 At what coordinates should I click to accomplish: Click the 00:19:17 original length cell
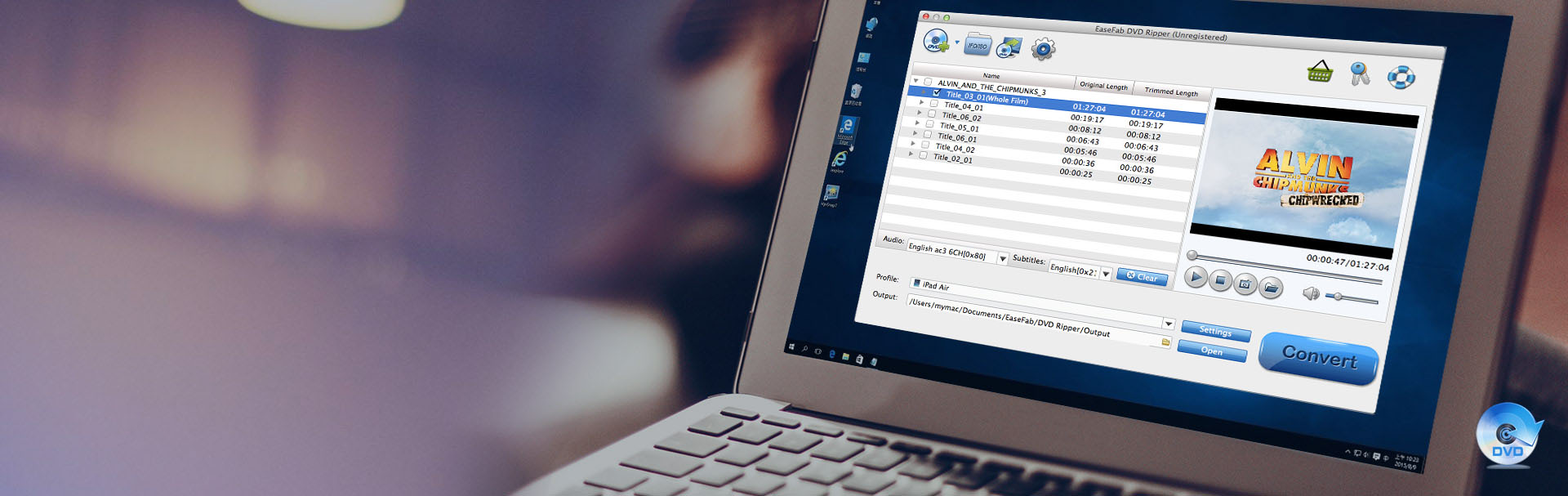1087,118
